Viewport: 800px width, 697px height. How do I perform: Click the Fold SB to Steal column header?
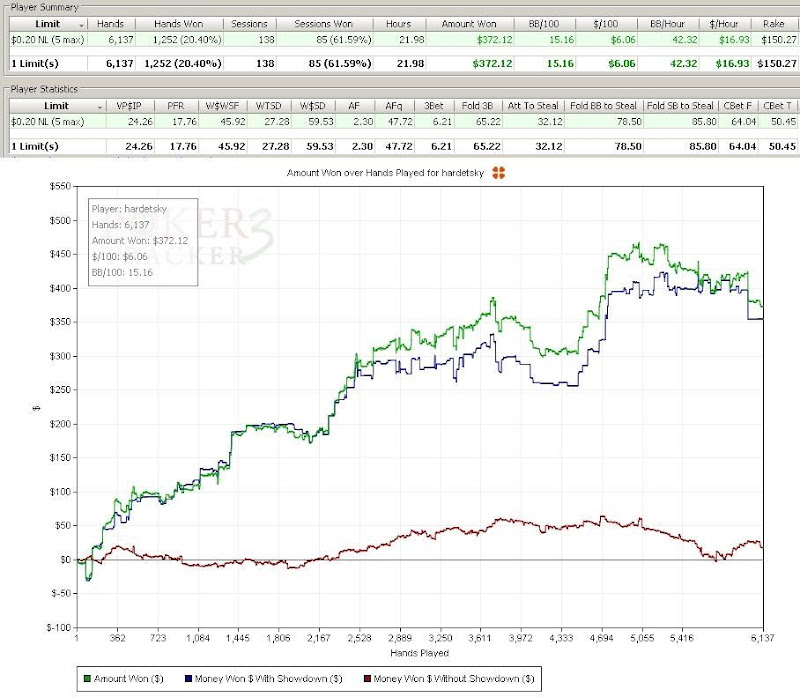[680, 106]
